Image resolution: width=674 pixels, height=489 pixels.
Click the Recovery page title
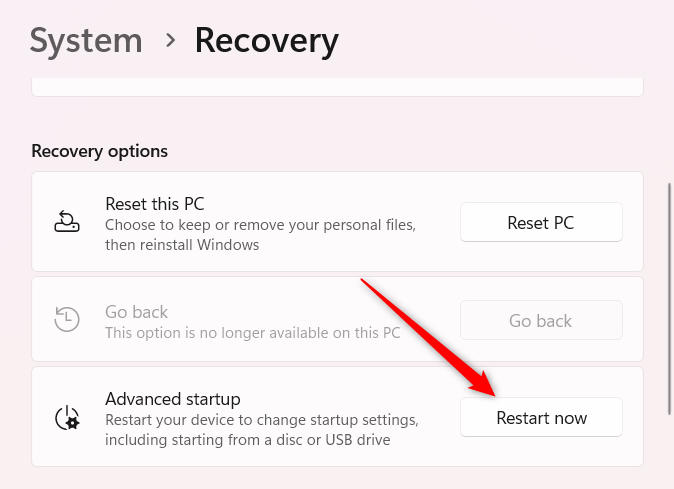(266, 41)
